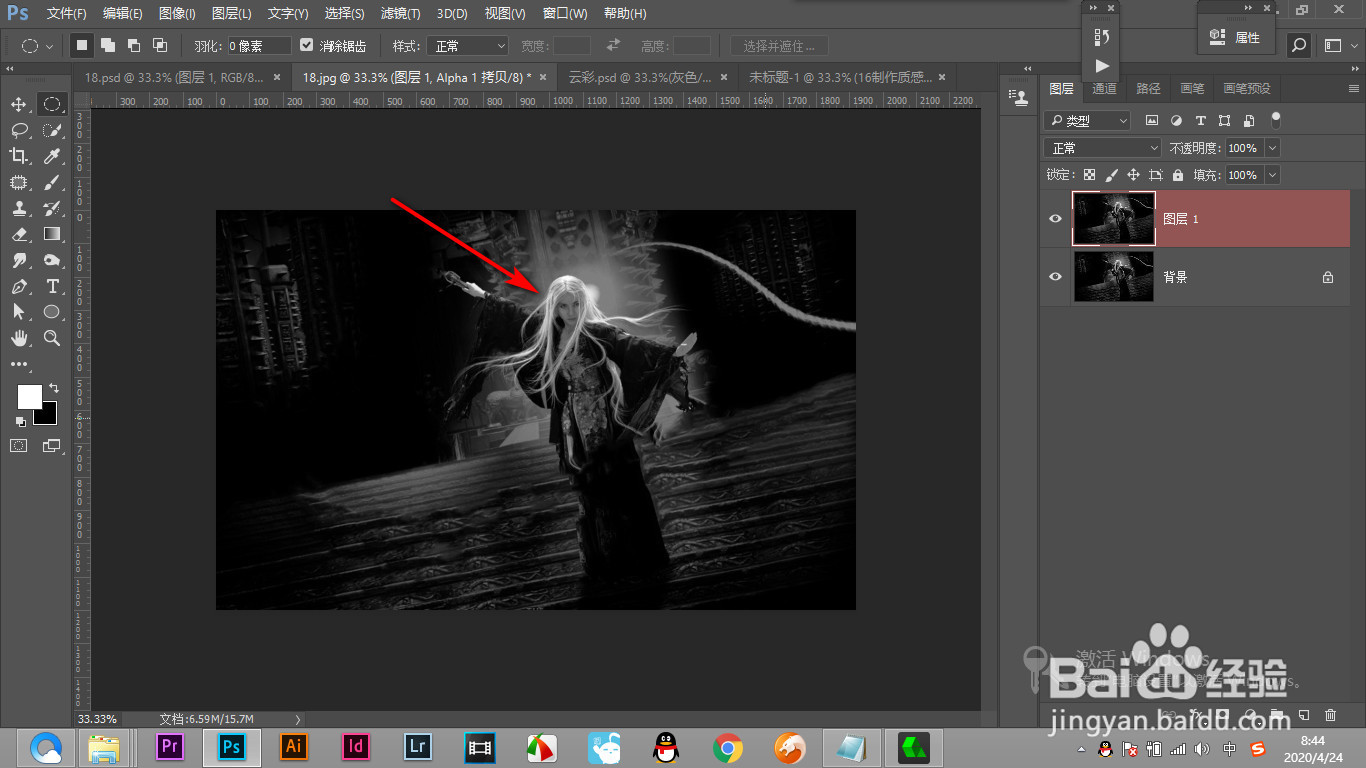Select the Gradient tool
The width and height of the screenshot is (1366, 768).
(x=52, y=234)
